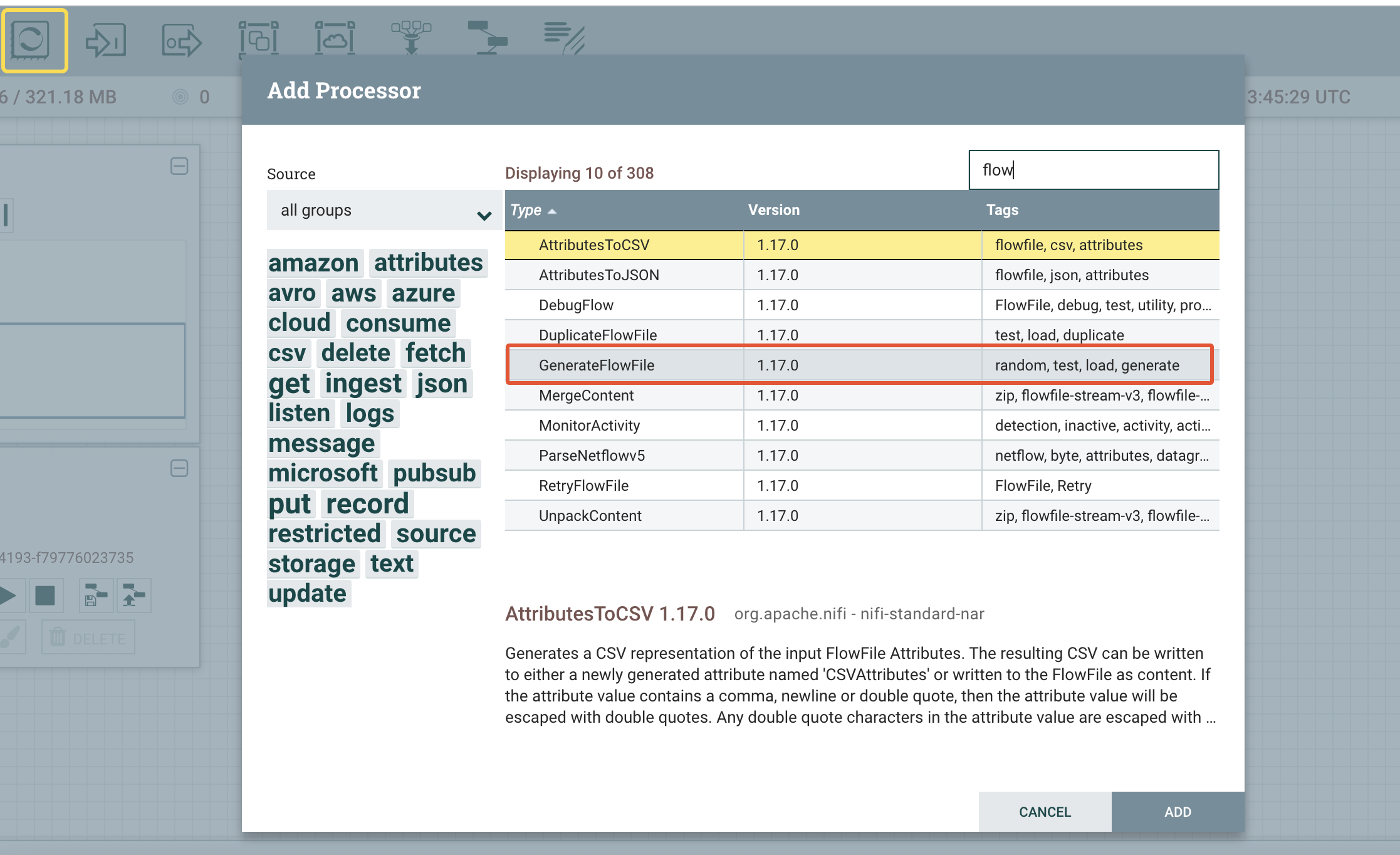Viewport: 1400px width, 855px height.
Task: Sort by the Tags column header
Action: (1100, 210)
